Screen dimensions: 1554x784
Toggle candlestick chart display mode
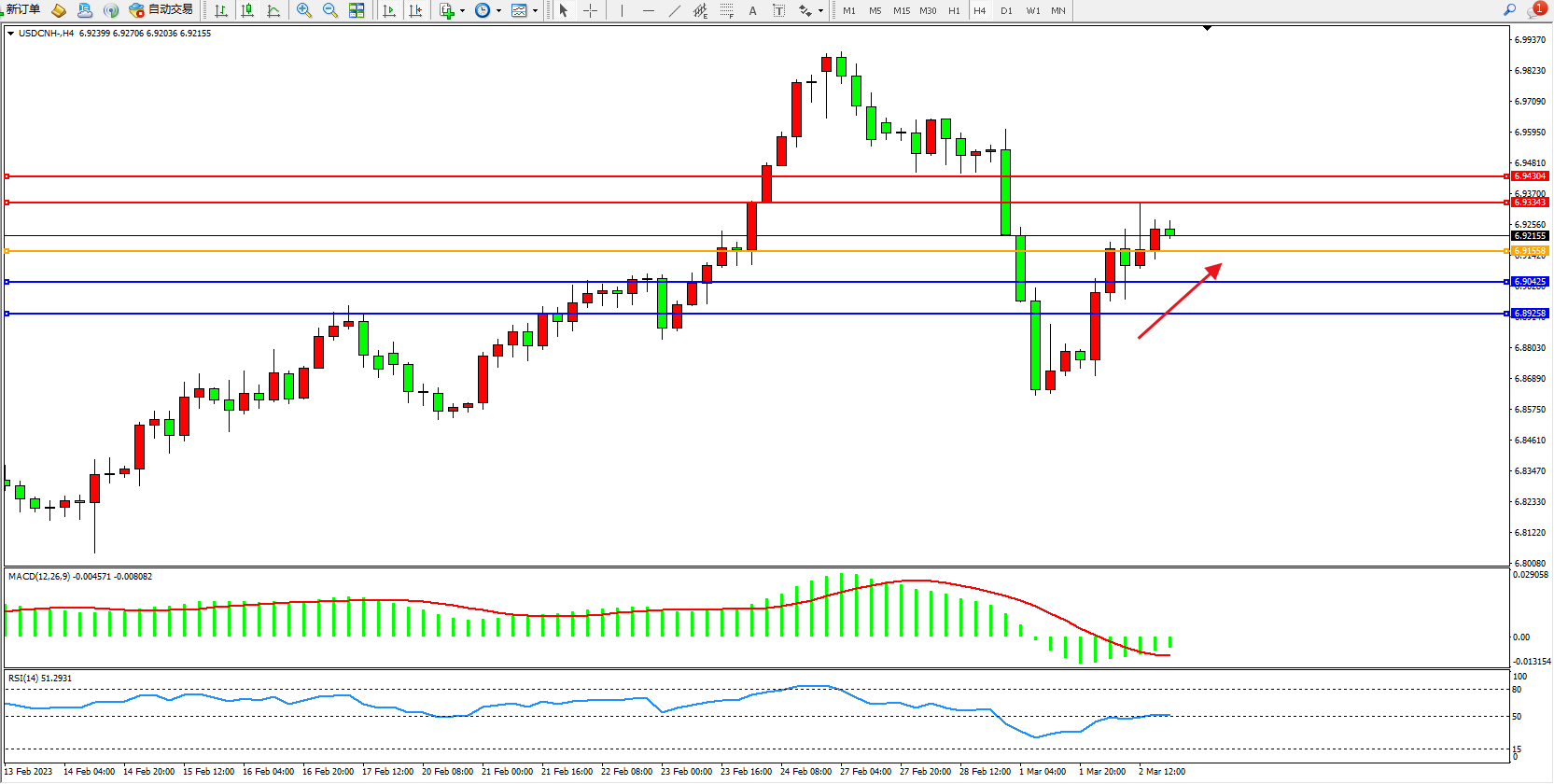pos(247,10)
